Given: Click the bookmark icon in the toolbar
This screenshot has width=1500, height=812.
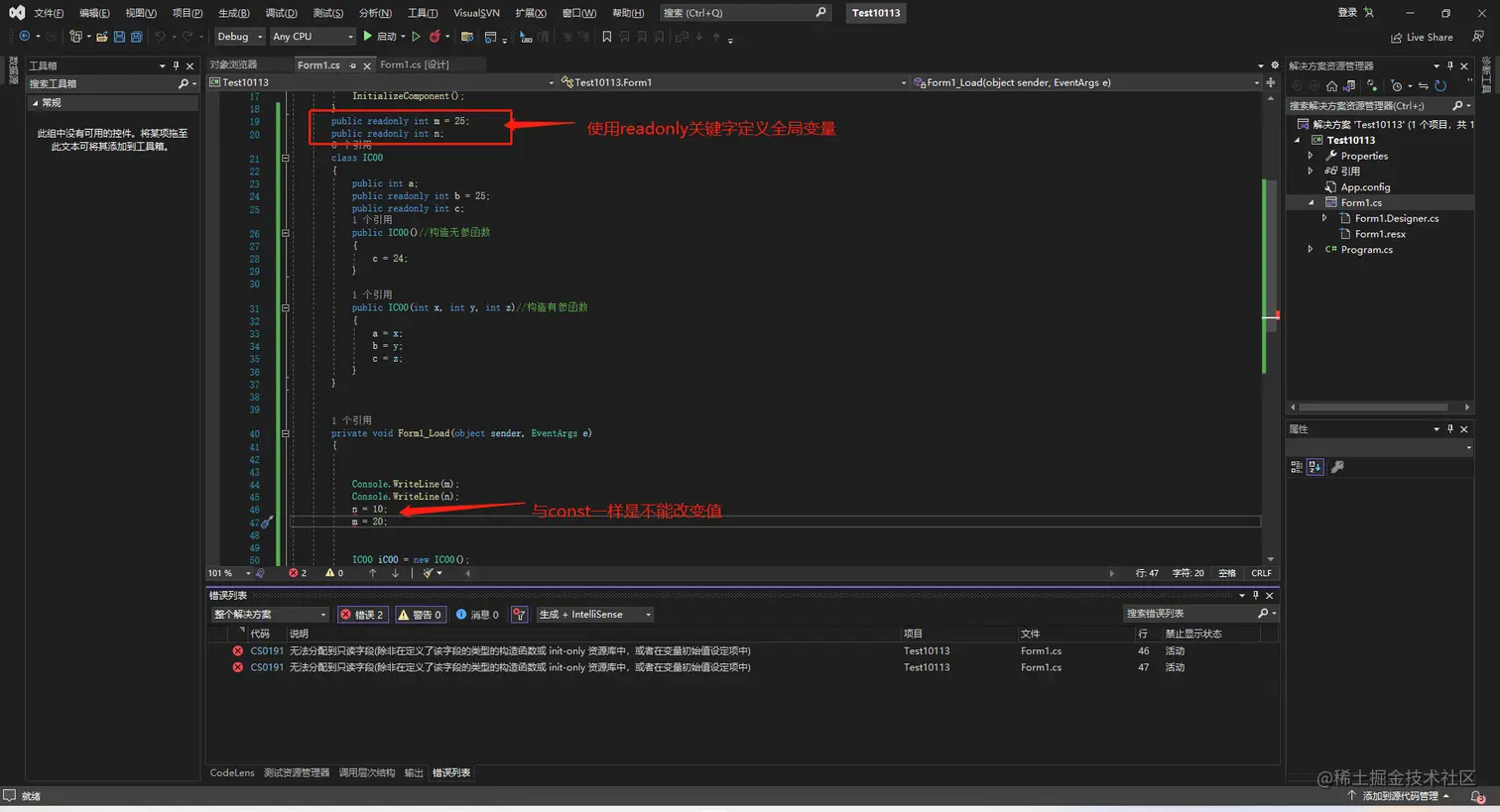Looking at the screenshot, I should click(x=607, y=37).
